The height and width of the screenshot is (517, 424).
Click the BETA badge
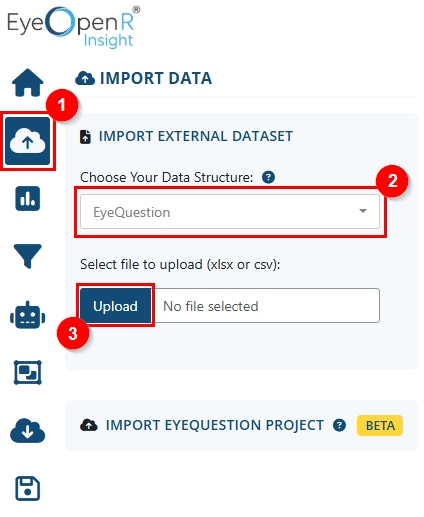tap(380, 426)
